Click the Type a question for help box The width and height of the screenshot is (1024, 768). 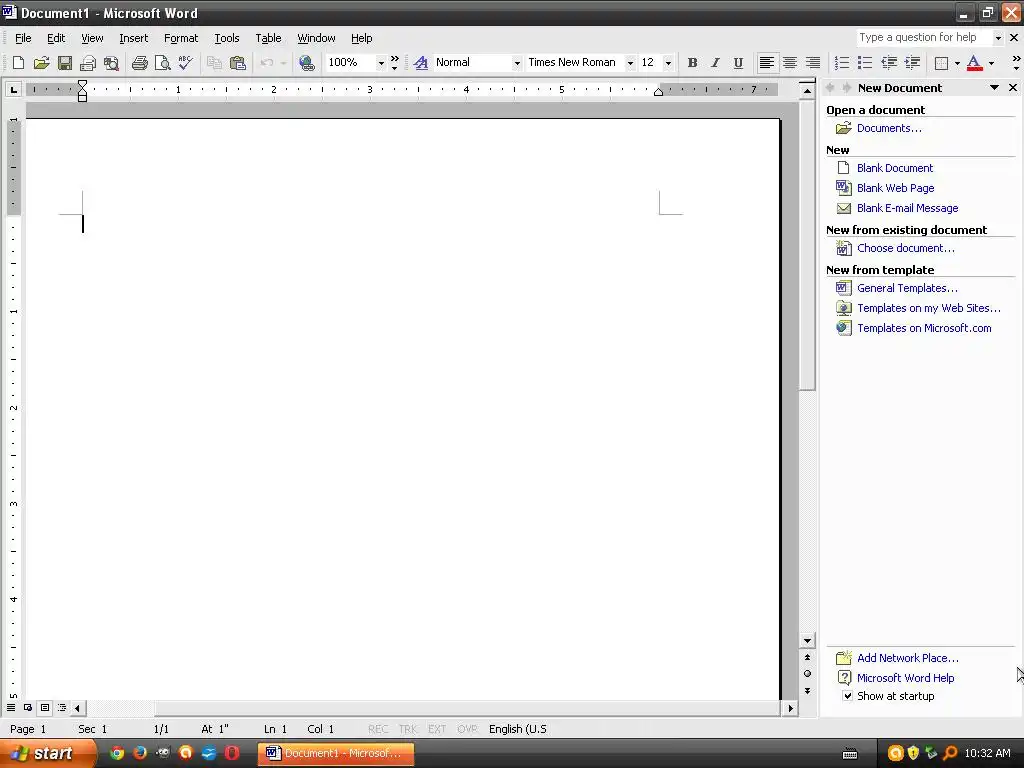click(x=923, y=37)
